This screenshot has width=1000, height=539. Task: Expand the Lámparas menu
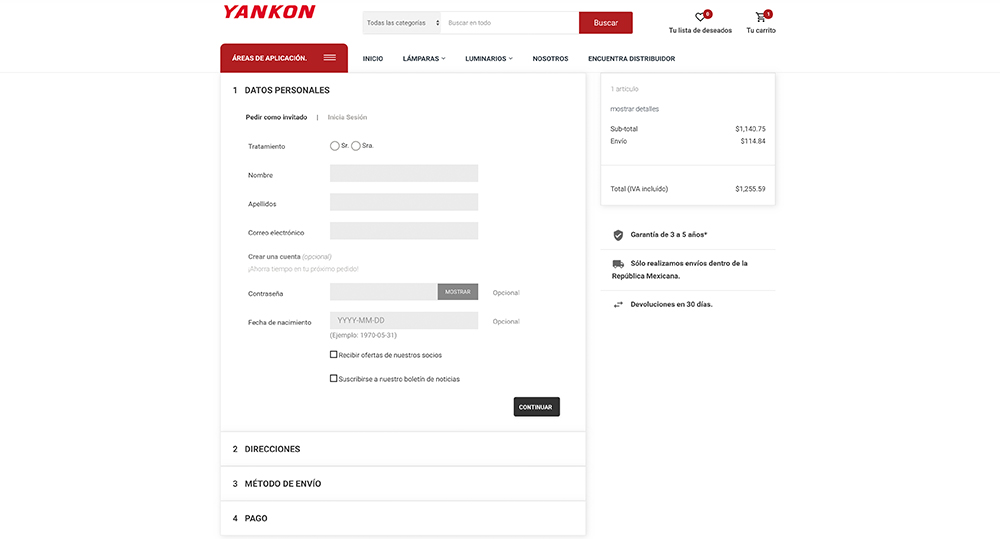(424, 59)
